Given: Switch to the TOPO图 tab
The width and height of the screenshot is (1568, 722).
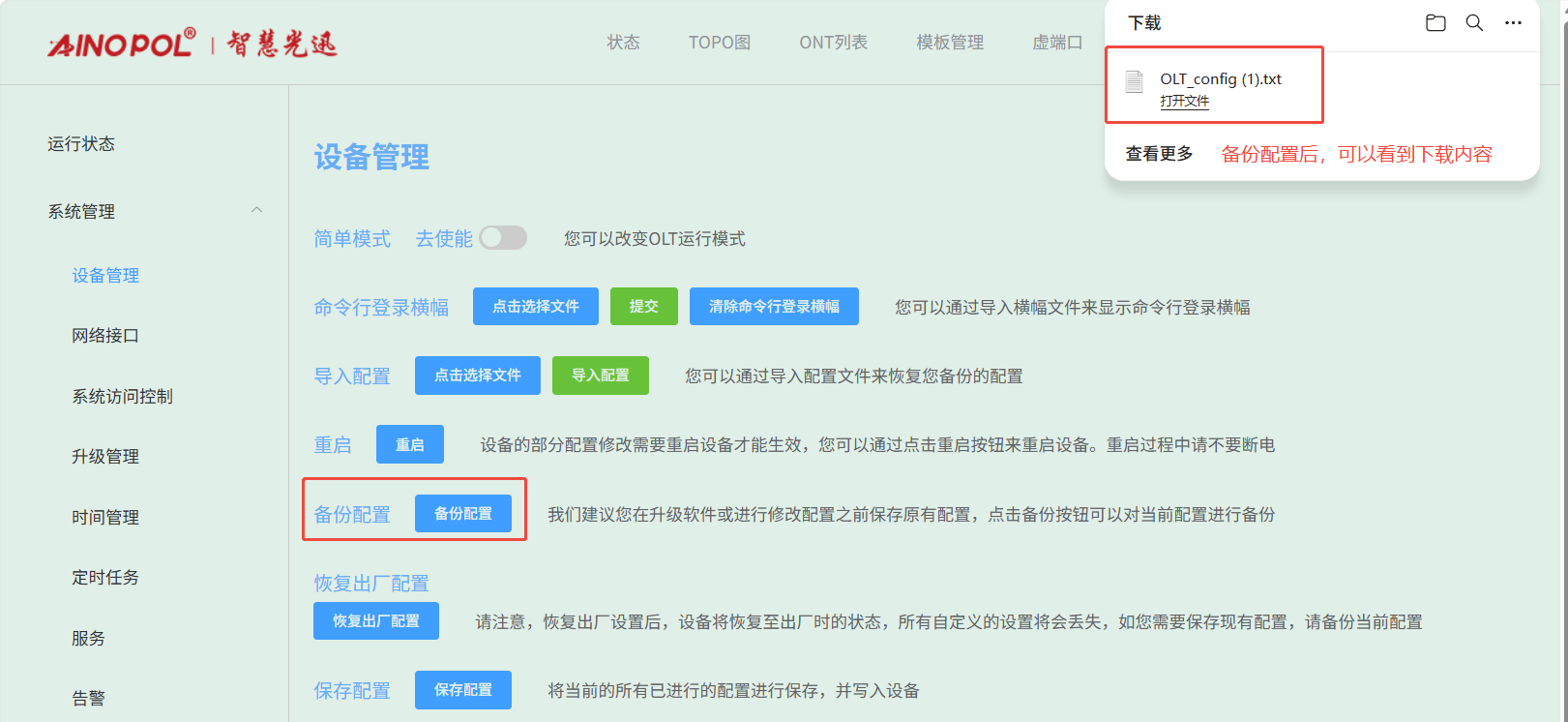Looking at the screenshot, I should coord(719,43).
